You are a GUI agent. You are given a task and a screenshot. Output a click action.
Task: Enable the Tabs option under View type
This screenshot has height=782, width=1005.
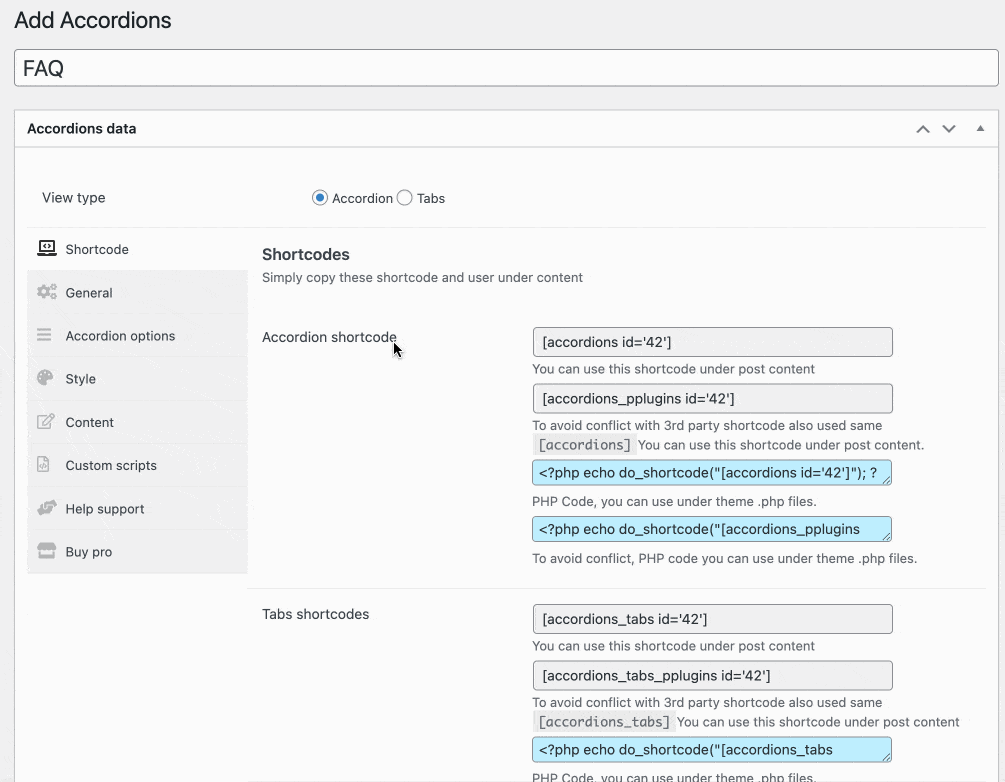(404, 197)
